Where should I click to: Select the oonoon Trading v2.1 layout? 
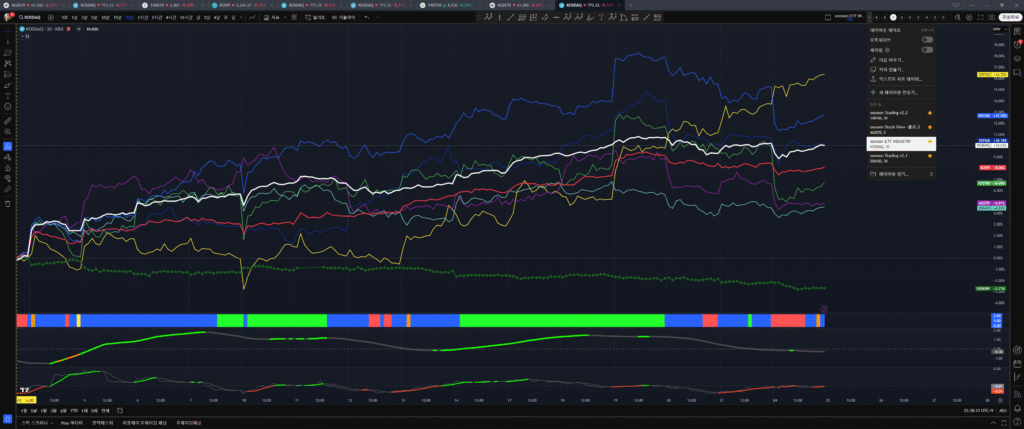click(x=895, y=157)
